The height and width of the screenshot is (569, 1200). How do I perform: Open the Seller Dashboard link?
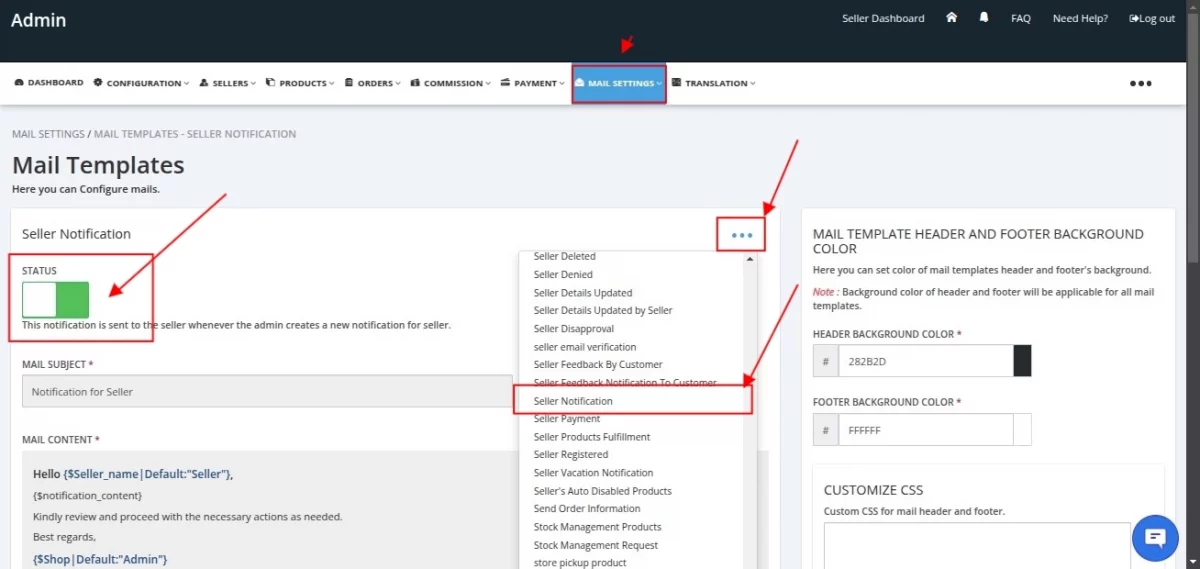pyautogui.click(x=883, y=18)
